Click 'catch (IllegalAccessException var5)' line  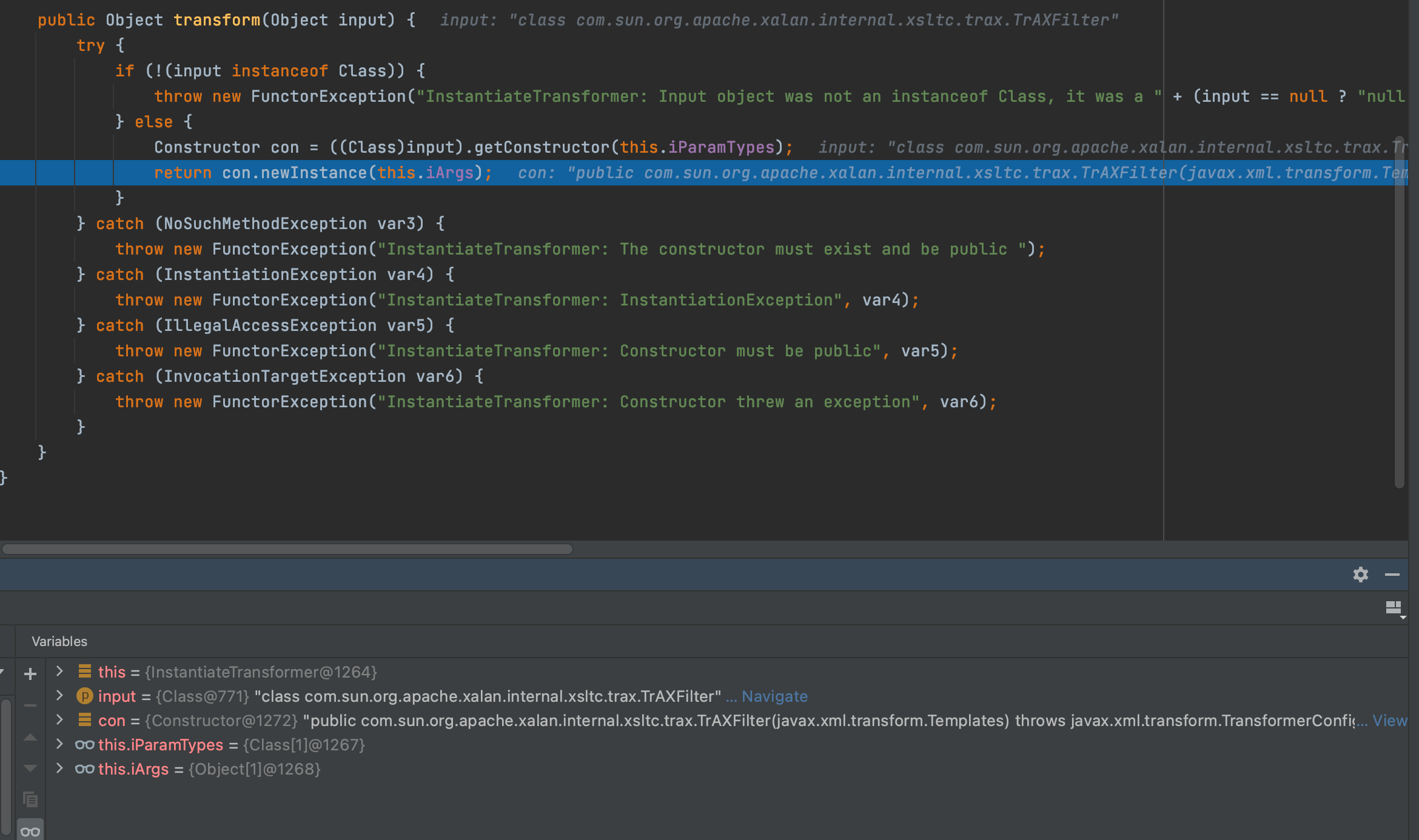[265, 325]
